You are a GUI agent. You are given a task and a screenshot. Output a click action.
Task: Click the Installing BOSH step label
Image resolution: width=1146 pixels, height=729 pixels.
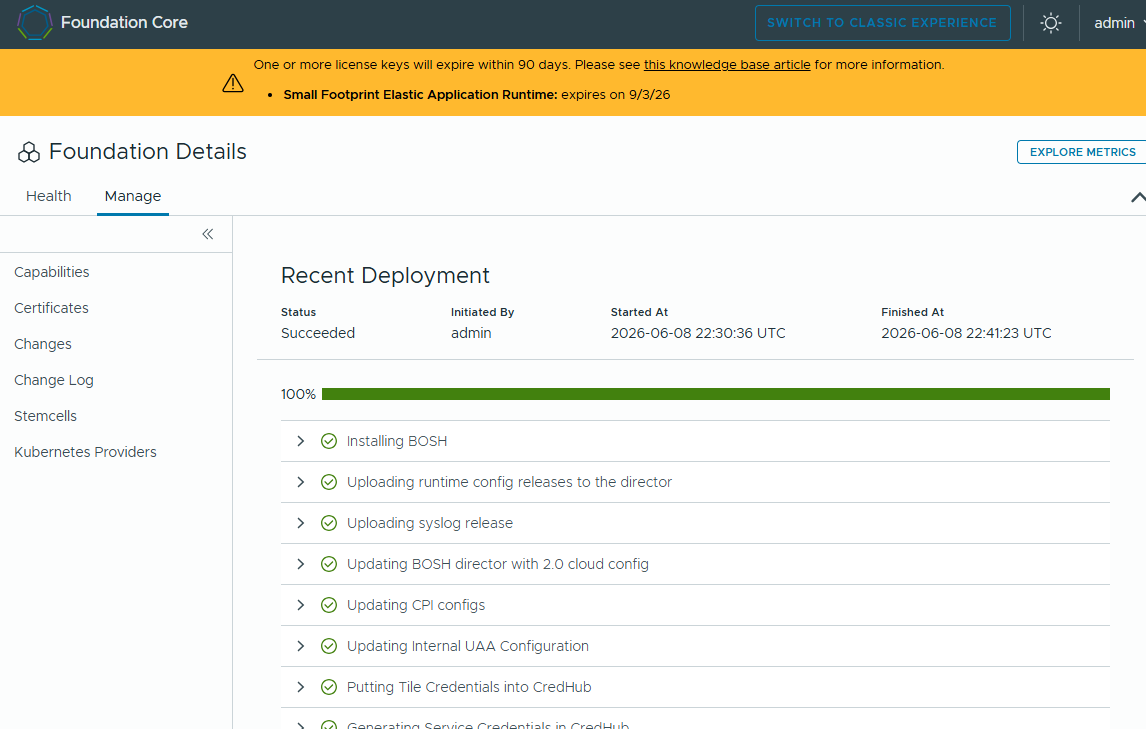pyautogui.click(x=397, y=441)
